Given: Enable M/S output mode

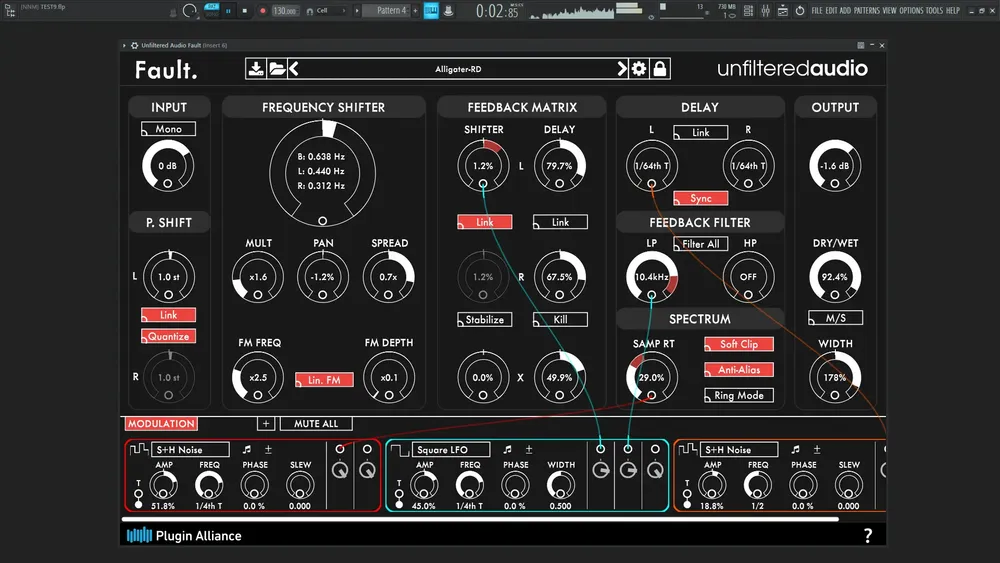Looking at the screenshot, I should tap(835, 318).
